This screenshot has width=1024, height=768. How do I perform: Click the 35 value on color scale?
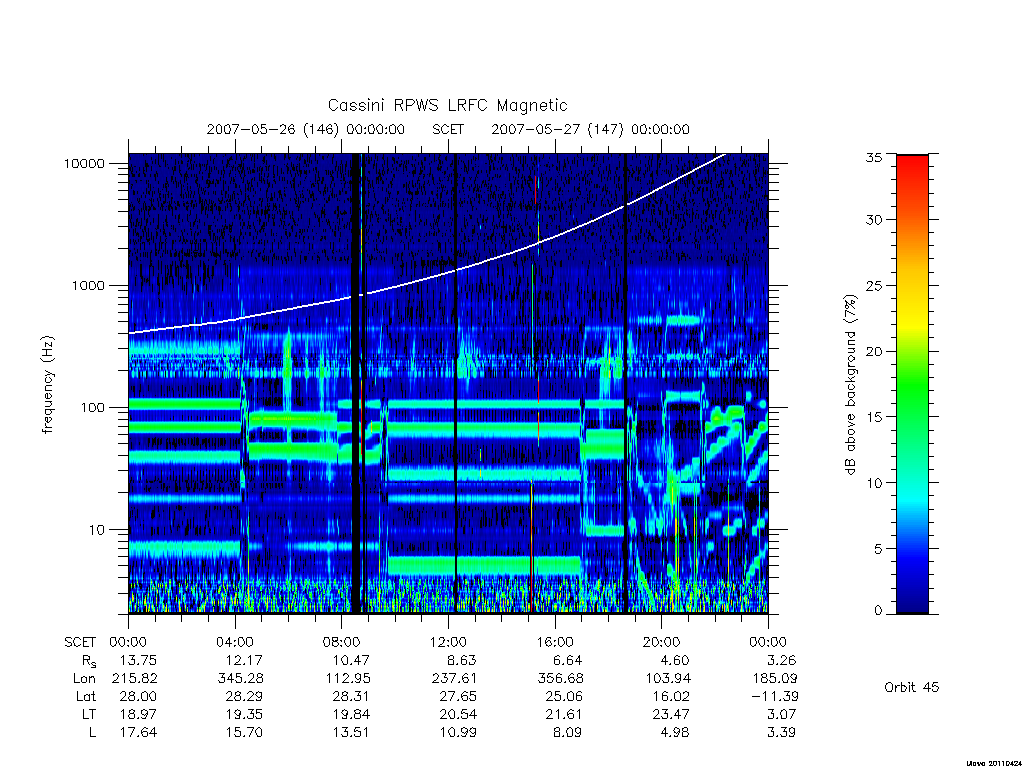click(873, 157)
